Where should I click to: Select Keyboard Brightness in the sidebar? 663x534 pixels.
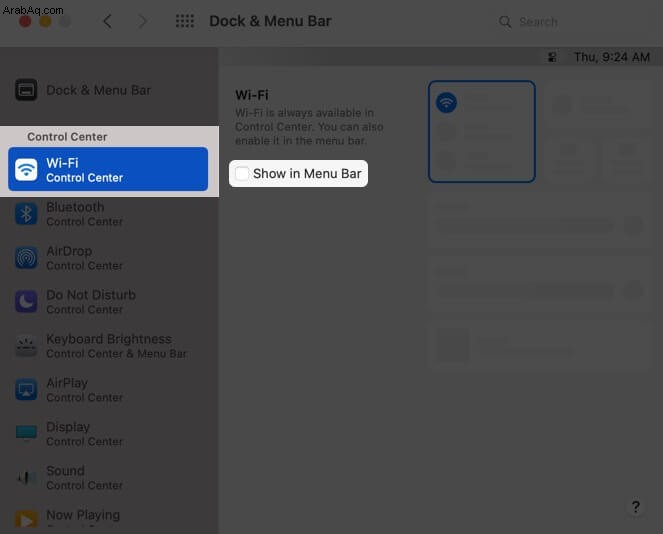pos(108,345)
